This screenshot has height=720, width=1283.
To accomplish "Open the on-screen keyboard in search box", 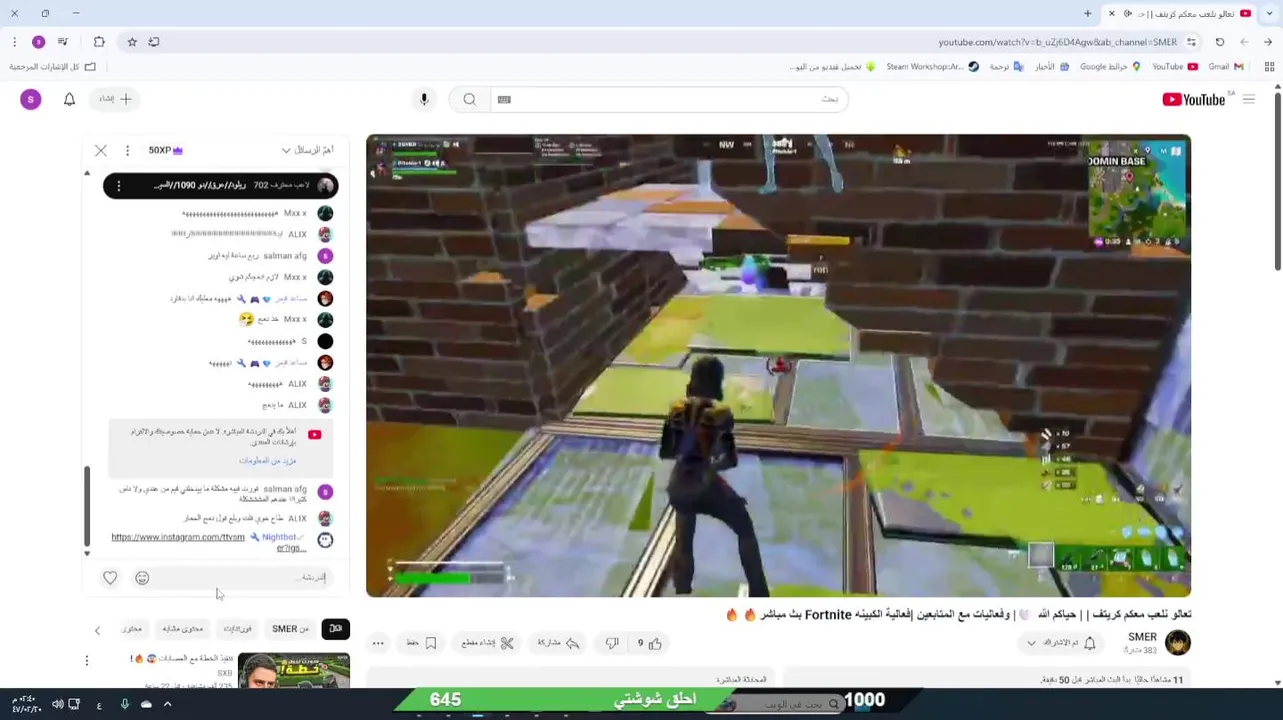I will 504,99.
